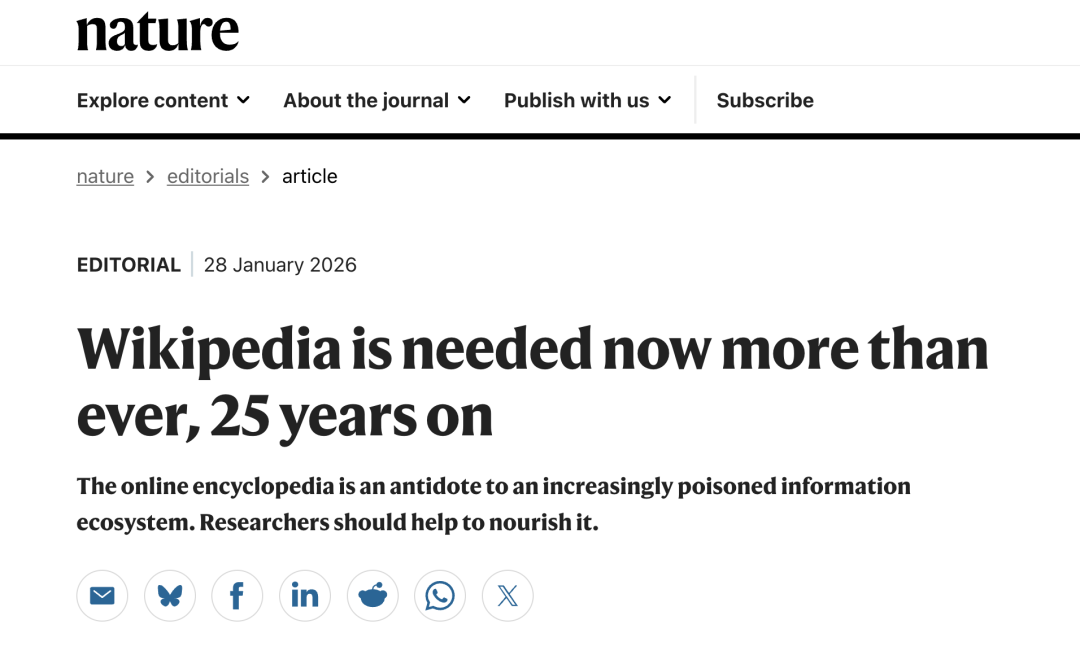This screenshot has height=655, width=1080.
Task: Click the Facebook share icon
Action: pyautogui.click(x=237, y=595)
